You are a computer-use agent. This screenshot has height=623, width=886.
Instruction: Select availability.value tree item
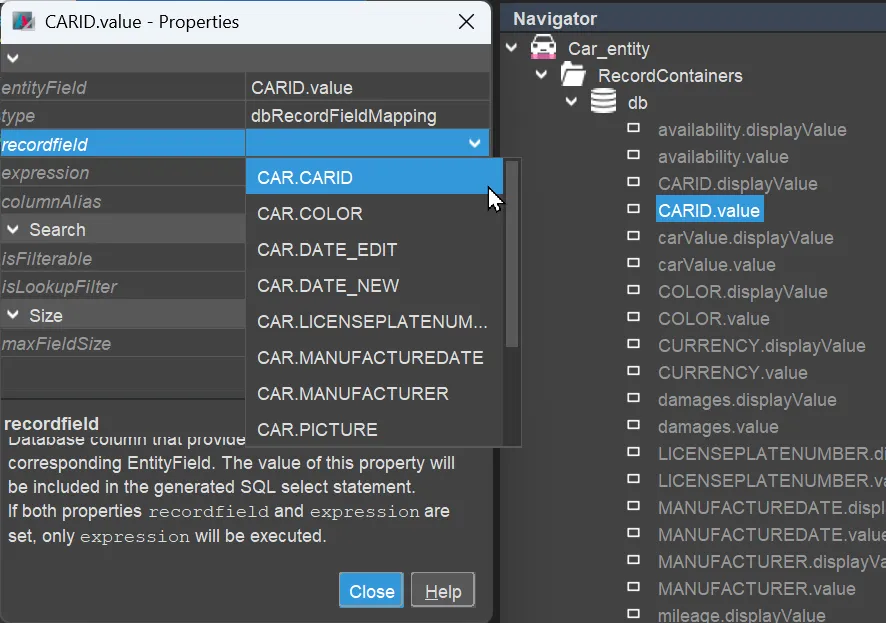click(723, 156)
